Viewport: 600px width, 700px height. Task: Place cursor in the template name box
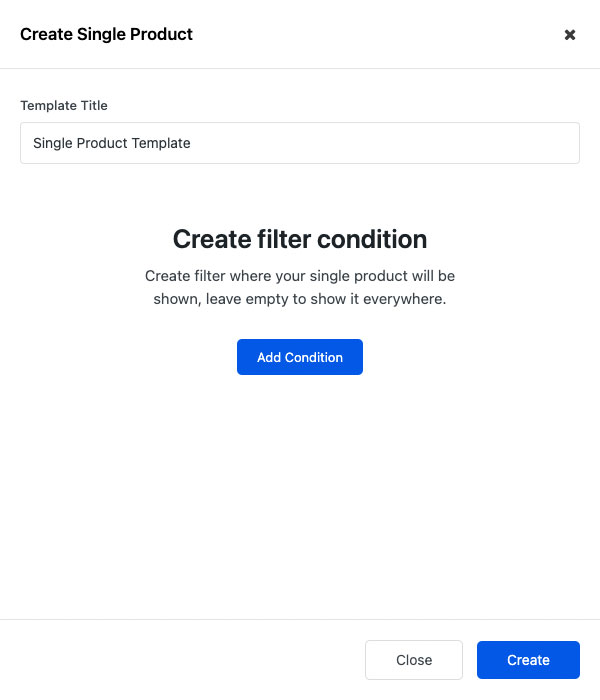[300, 143]
